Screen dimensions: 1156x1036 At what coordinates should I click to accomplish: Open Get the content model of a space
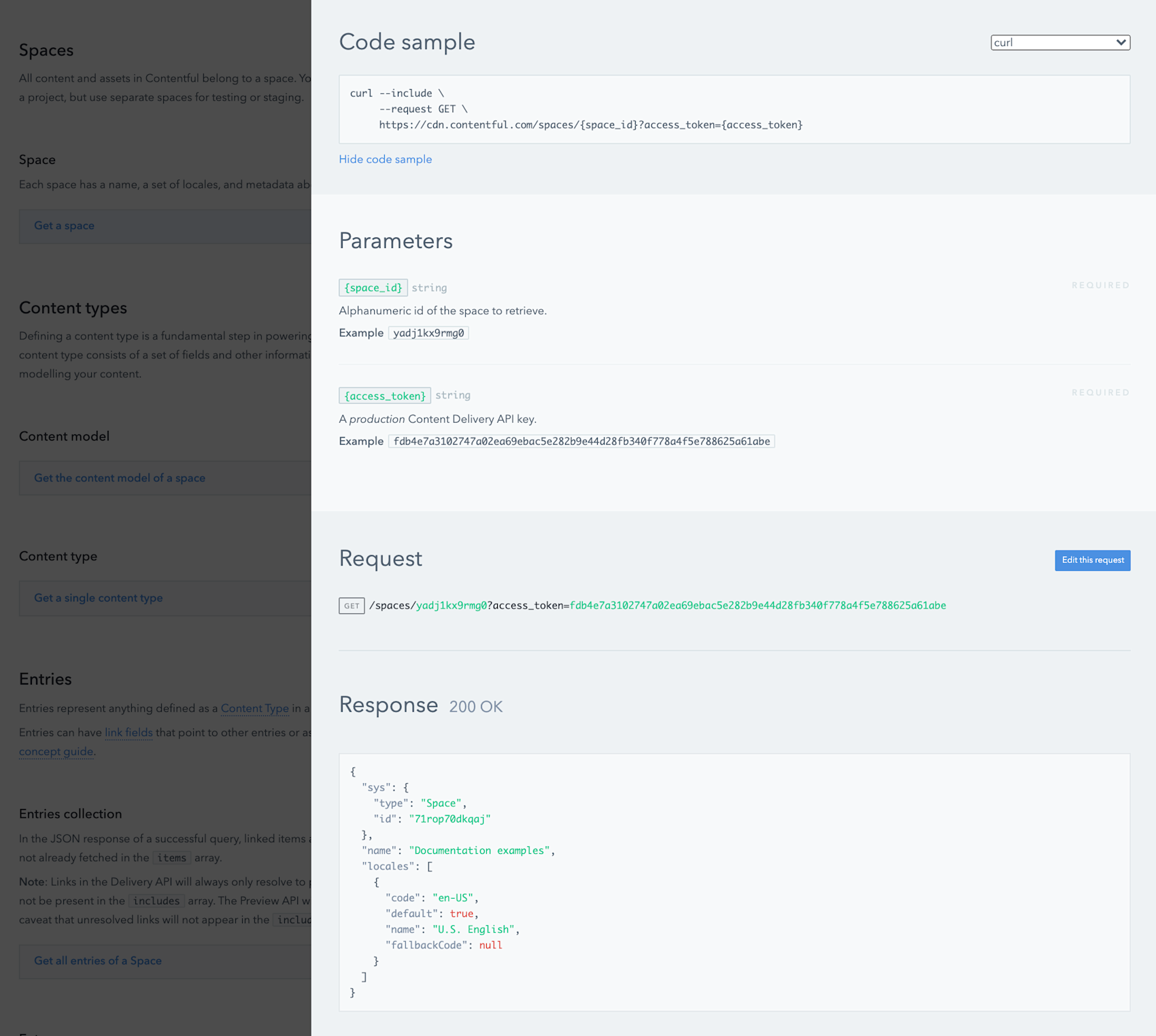coord(120,478)
